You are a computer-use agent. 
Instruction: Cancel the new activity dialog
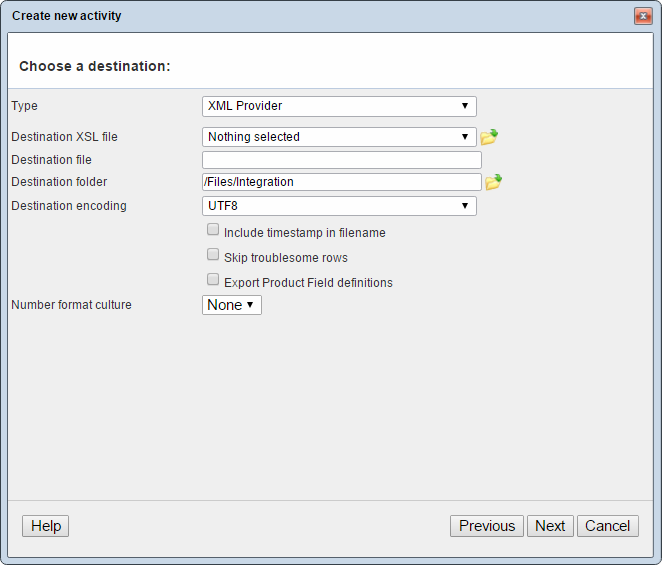point(608,526)
